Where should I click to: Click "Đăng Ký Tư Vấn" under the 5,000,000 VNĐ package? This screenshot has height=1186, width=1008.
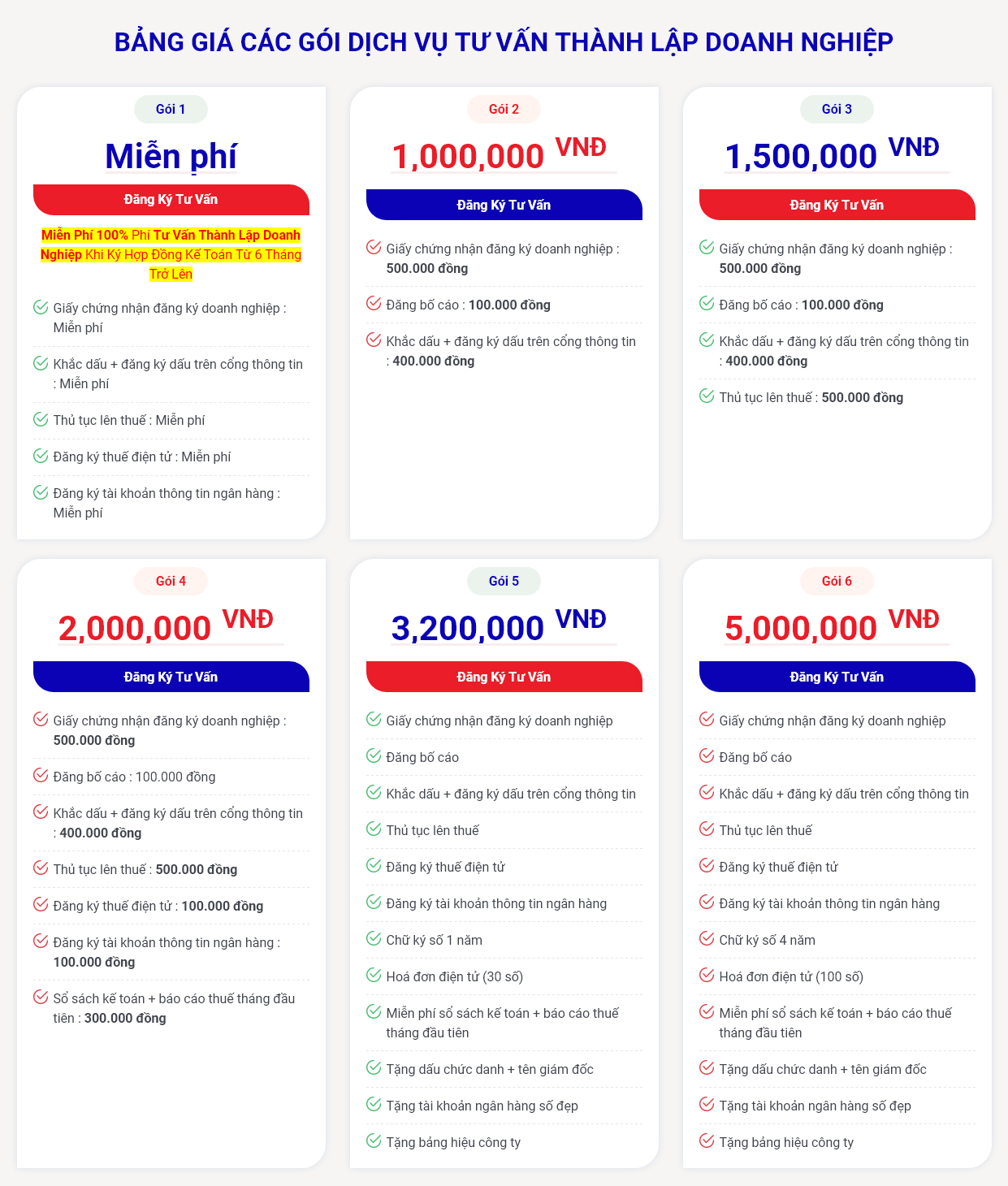(x=837, y=676)
